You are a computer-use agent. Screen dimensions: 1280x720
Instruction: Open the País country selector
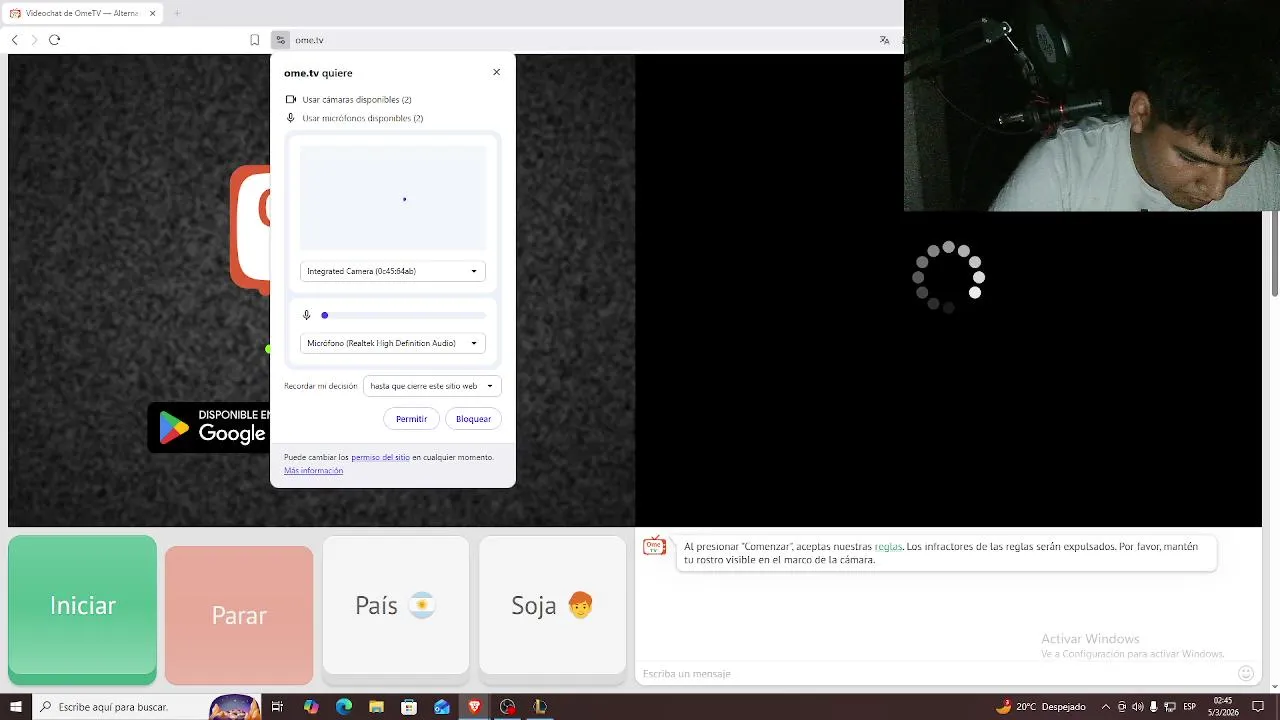396,606
